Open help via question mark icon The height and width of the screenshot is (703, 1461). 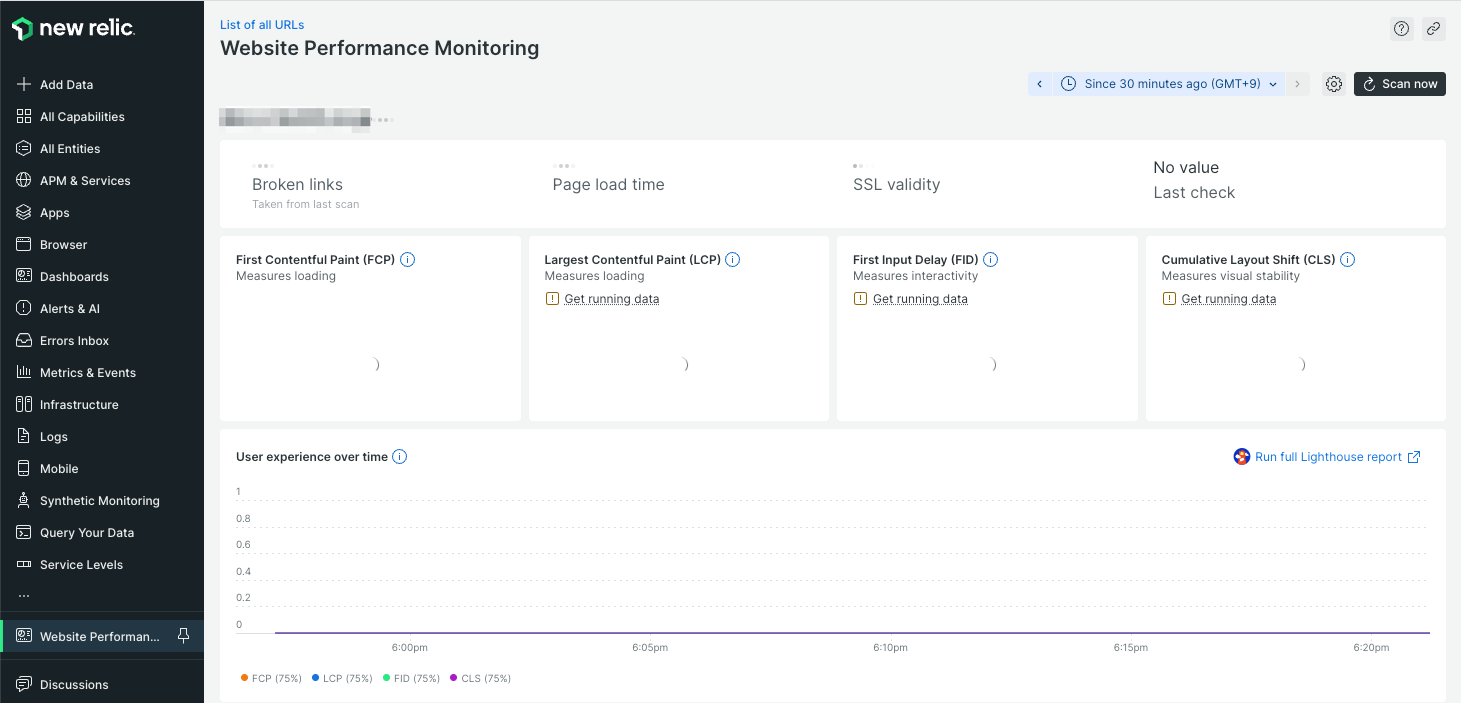coord(1402,29)
